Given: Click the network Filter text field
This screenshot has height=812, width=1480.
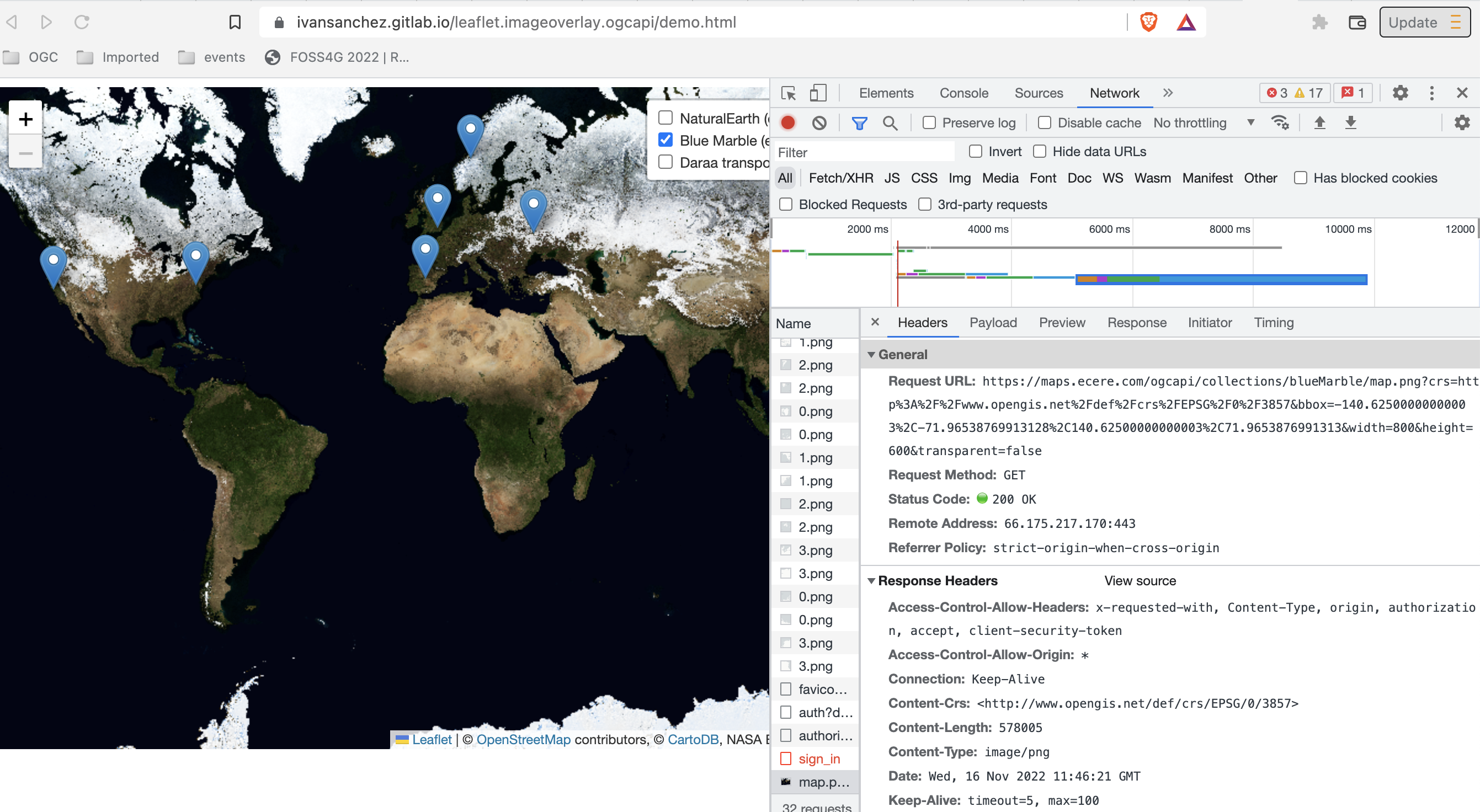Looking at the screenshot, I should click(x=864, y=152).
